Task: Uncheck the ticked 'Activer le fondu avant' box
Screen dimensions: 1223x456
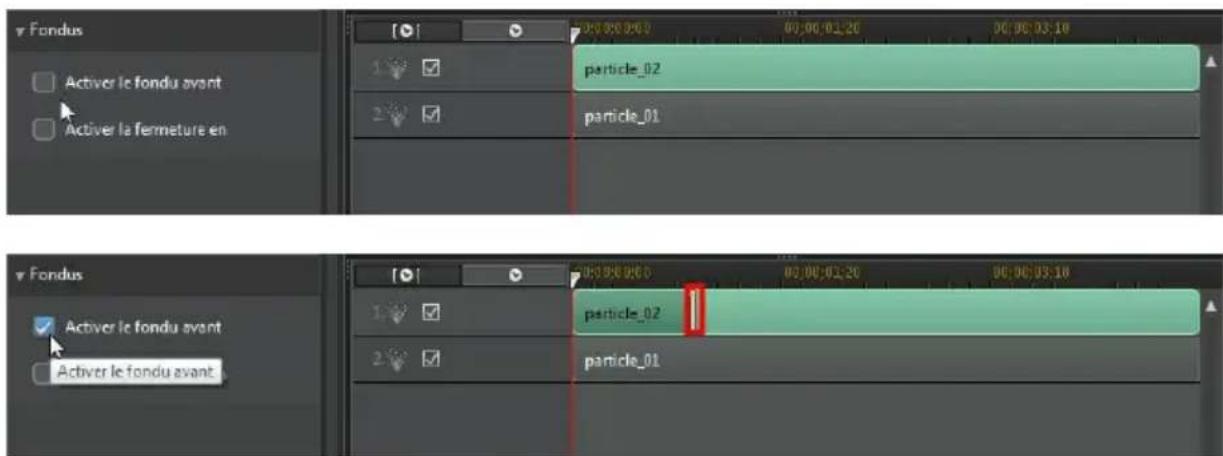Action: pyautogui.click(x=43, y=326)
